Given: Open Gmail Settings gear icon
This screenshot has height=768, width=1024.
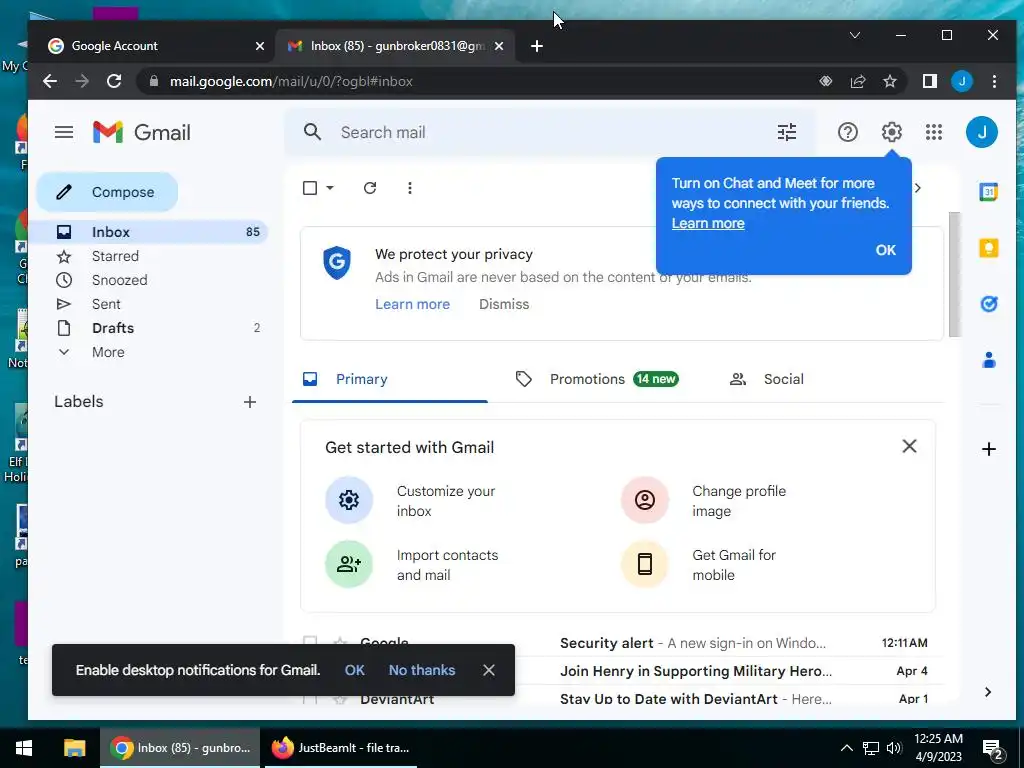Looking at the screenshot, I should (x=891, y=133).
